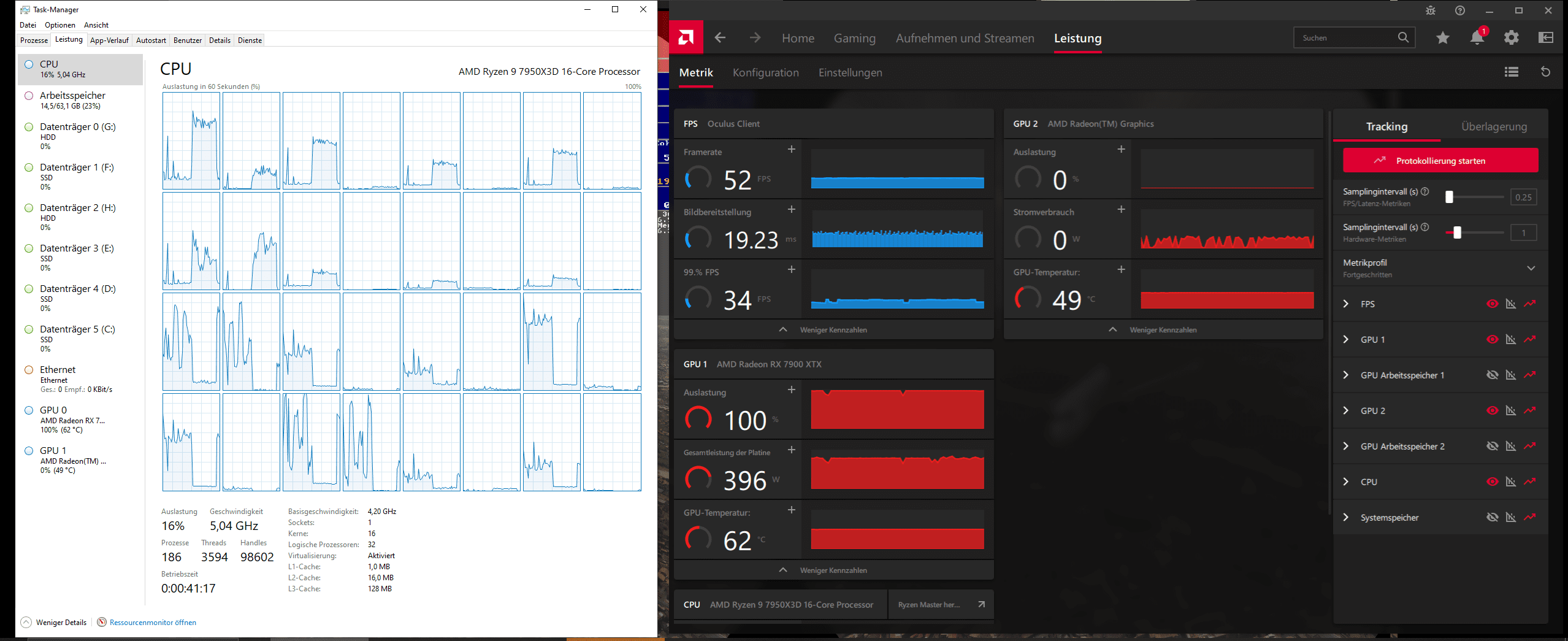Expand the CPU row in the Tracking panel
Screen dimensions: 1568x641
[1346, 482]
